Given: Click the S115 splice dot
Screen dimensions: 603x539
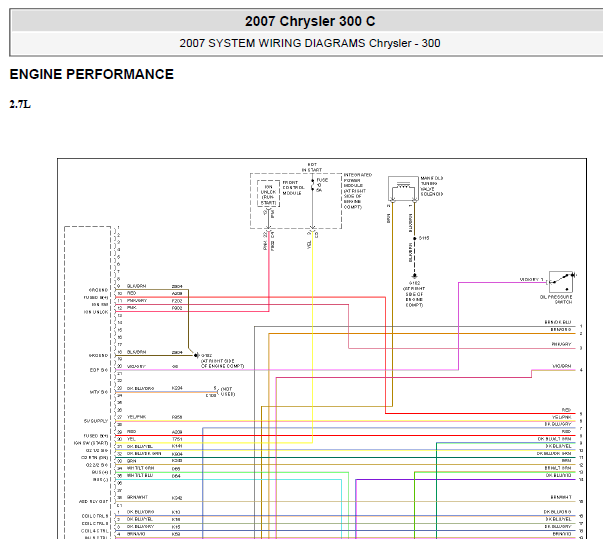Looking at the screenshot, I should 415,238.
